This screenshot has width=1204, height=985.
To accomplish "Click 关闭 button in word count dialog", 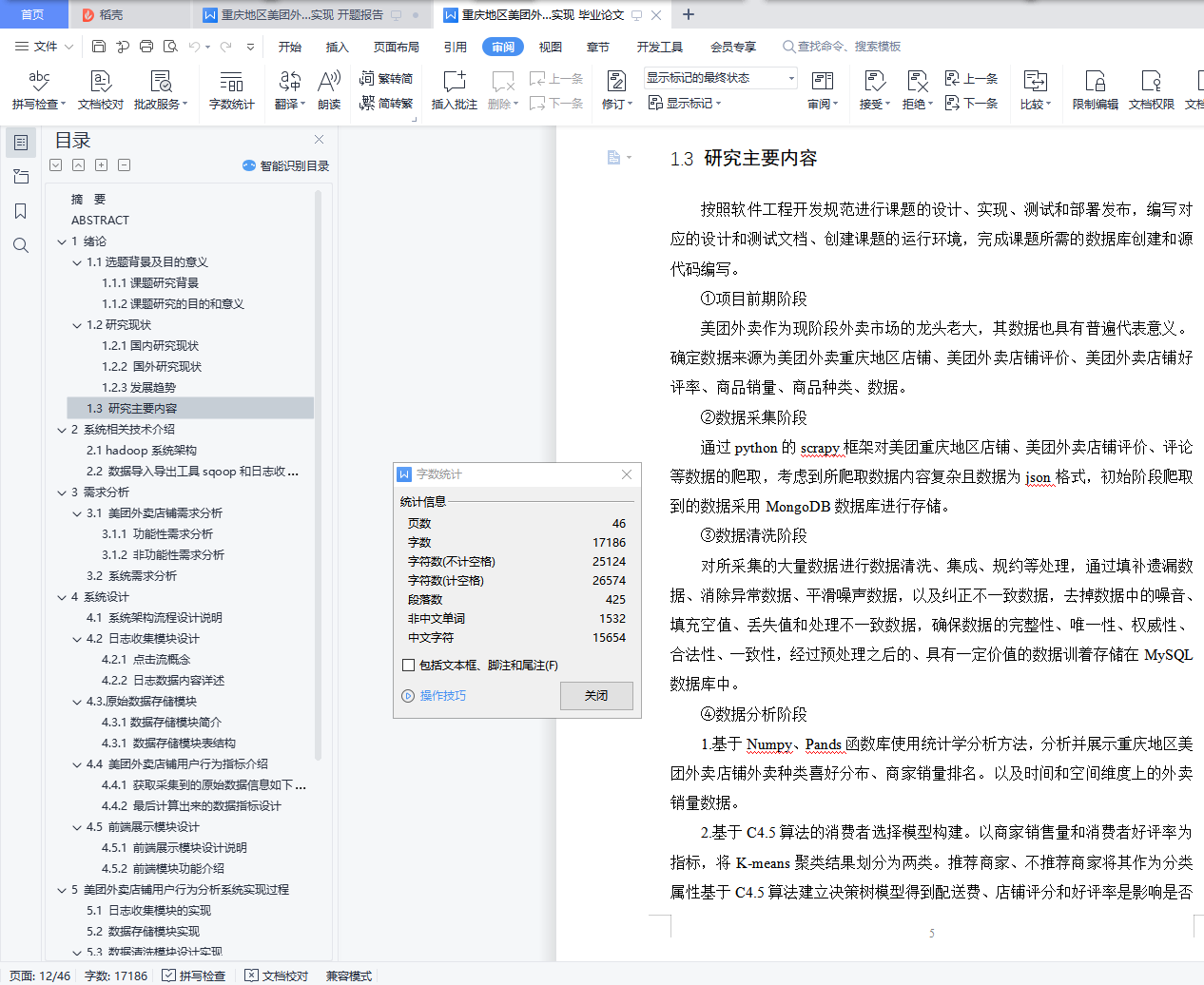I will point(596,696).
